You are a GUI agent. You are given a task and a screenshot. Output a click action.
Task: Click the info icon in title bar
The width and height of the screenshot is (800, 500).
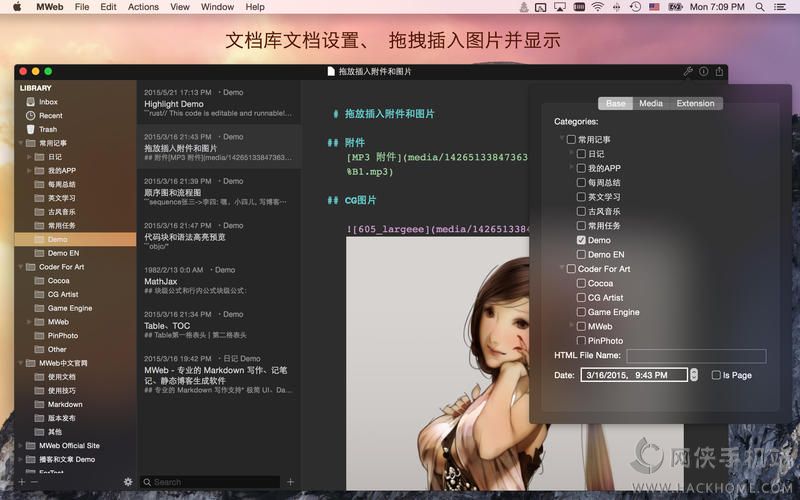[704, 71]
